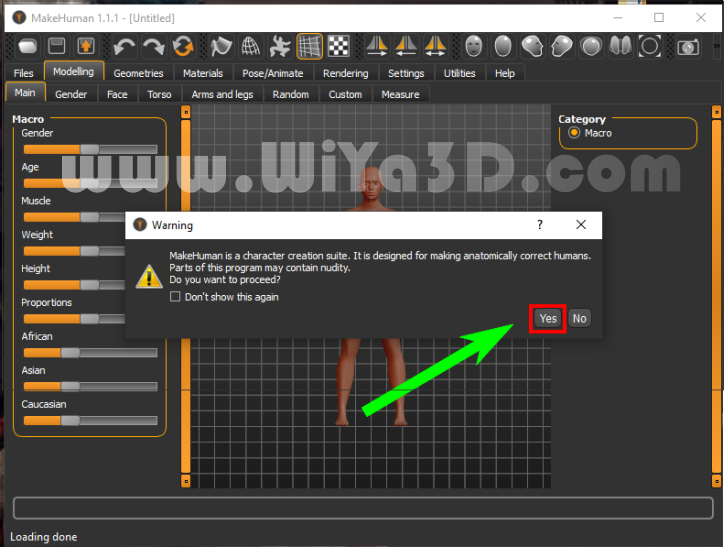Select the Top view head icon

tap(591, 47)
